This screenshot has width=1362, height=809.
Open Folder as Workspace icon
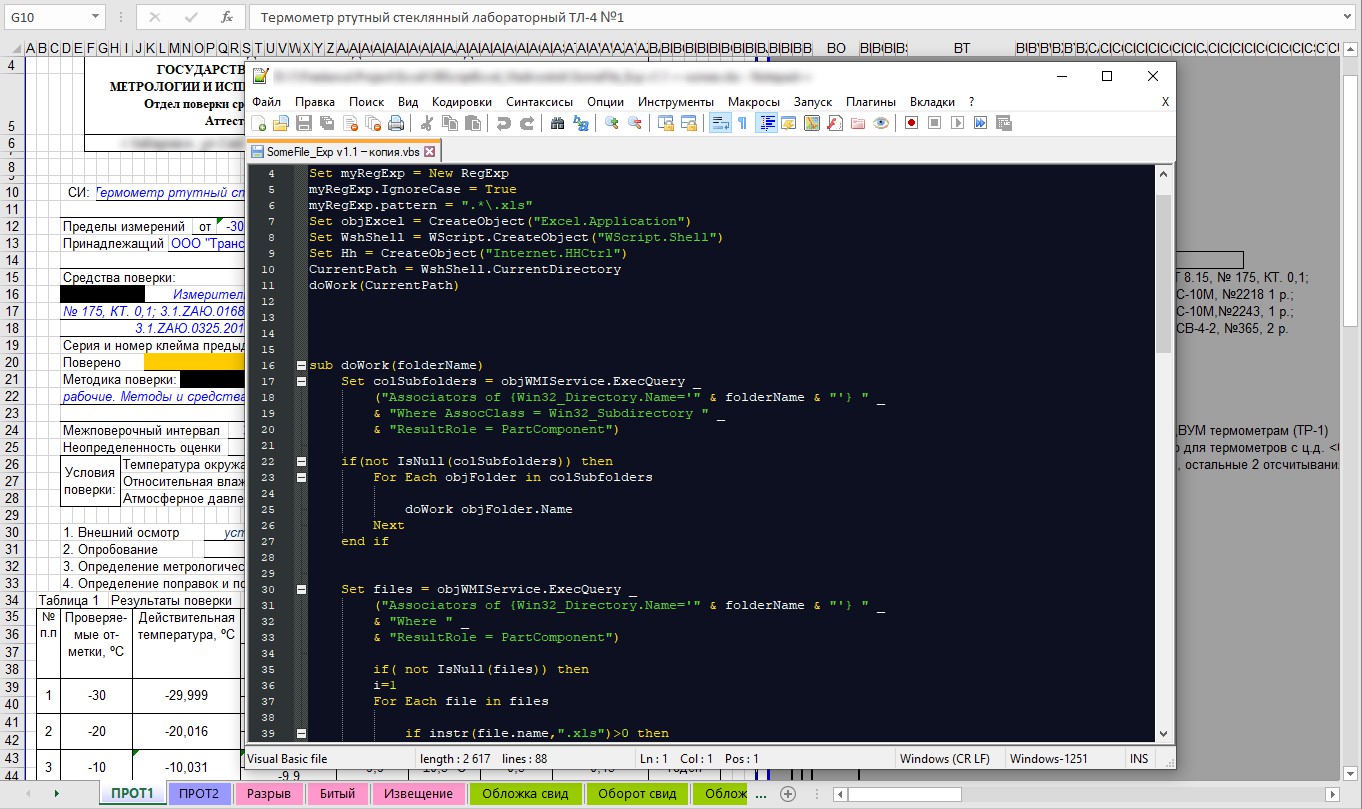click(858, 123)
